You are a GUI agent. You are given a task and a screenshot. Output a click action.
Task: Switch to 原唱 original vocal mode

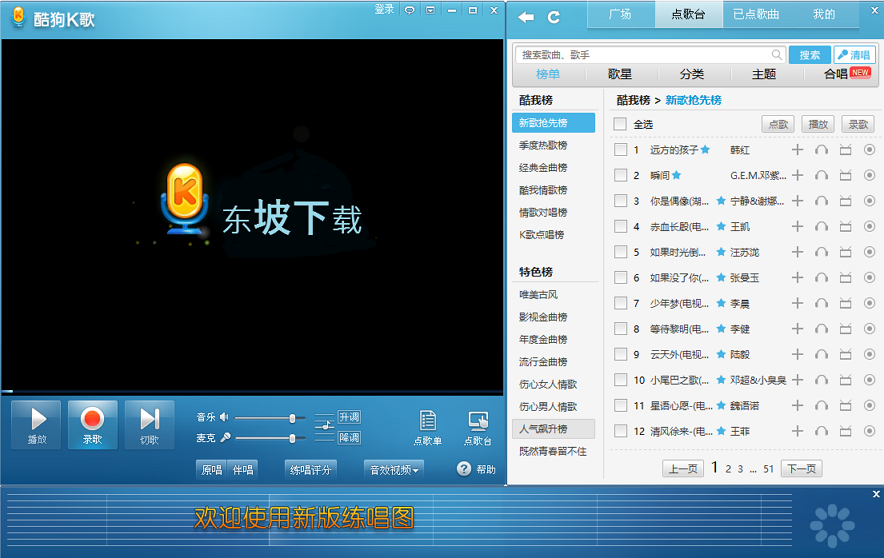pyautogui.click(x=211, y=470)
